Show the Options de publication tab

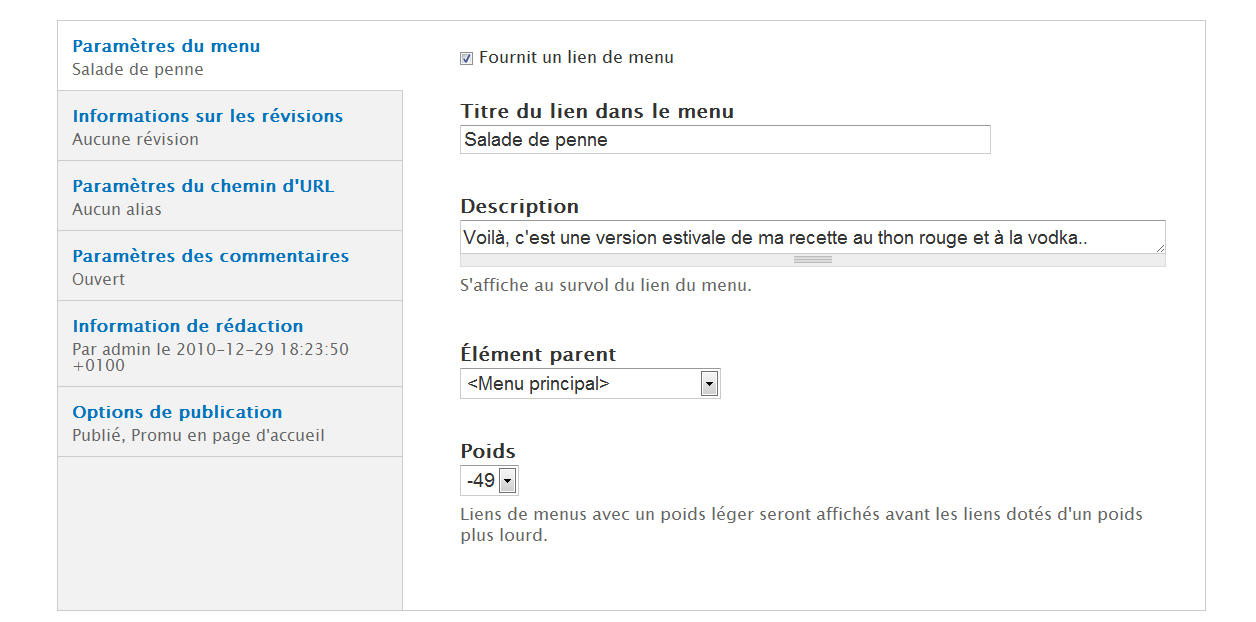[x=177, y=412]
